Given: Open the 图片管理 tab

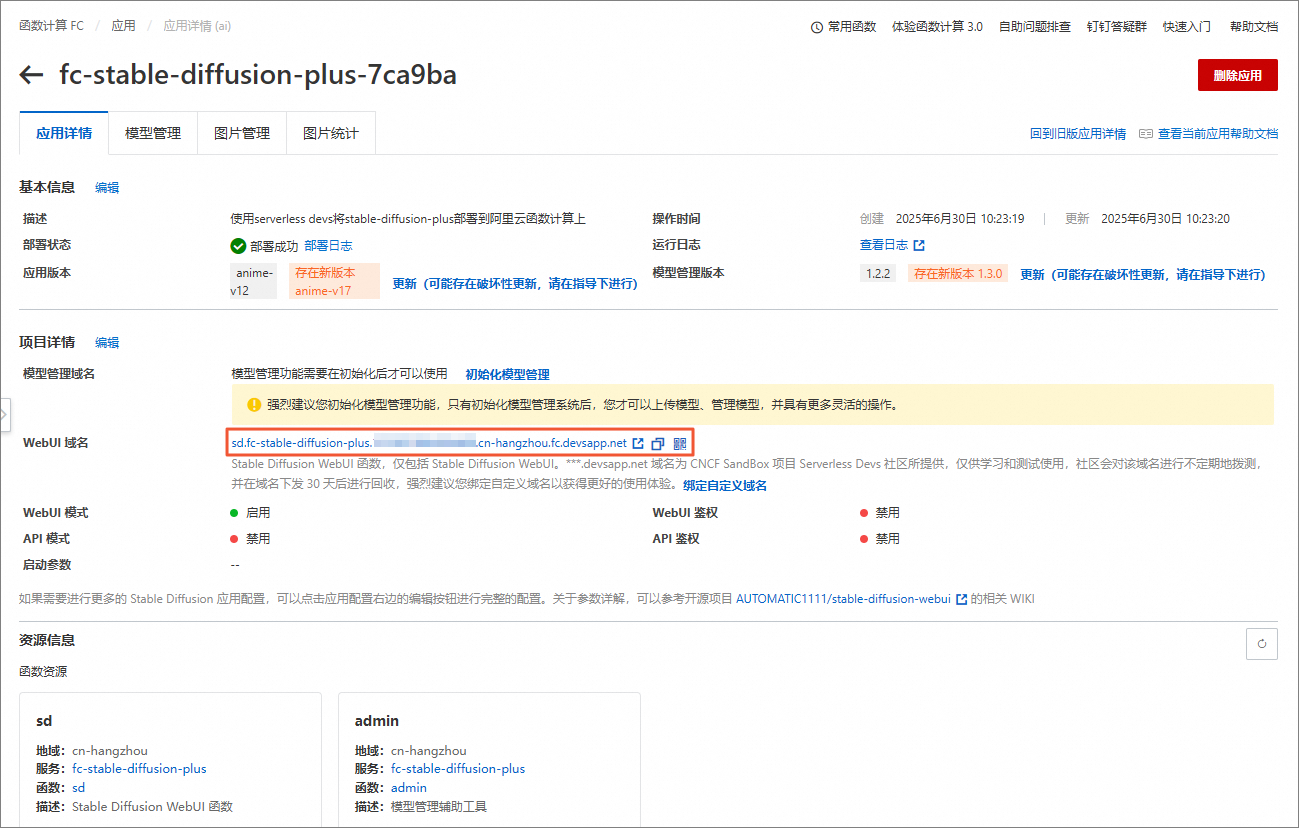Looking at the screenshot, I should point(242,133).
